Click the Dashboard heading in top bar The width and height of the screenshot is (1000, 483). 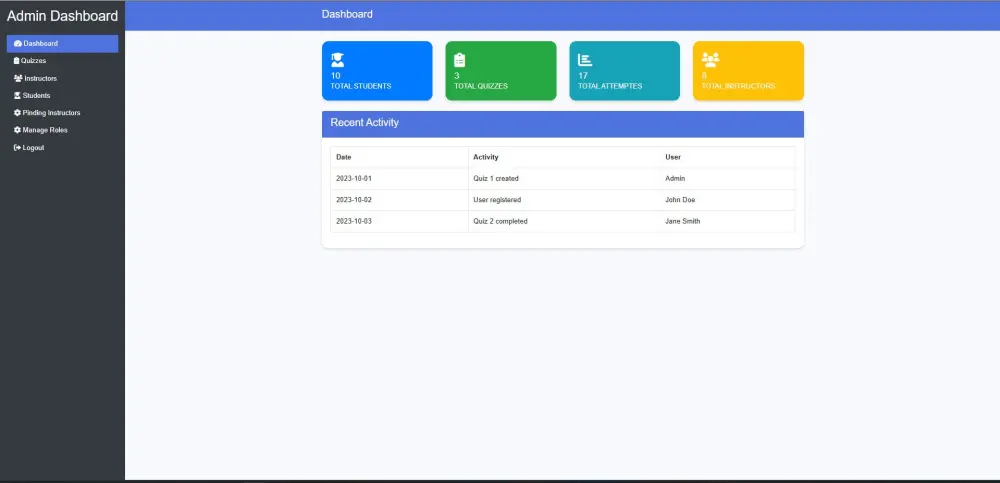(347, 14)
